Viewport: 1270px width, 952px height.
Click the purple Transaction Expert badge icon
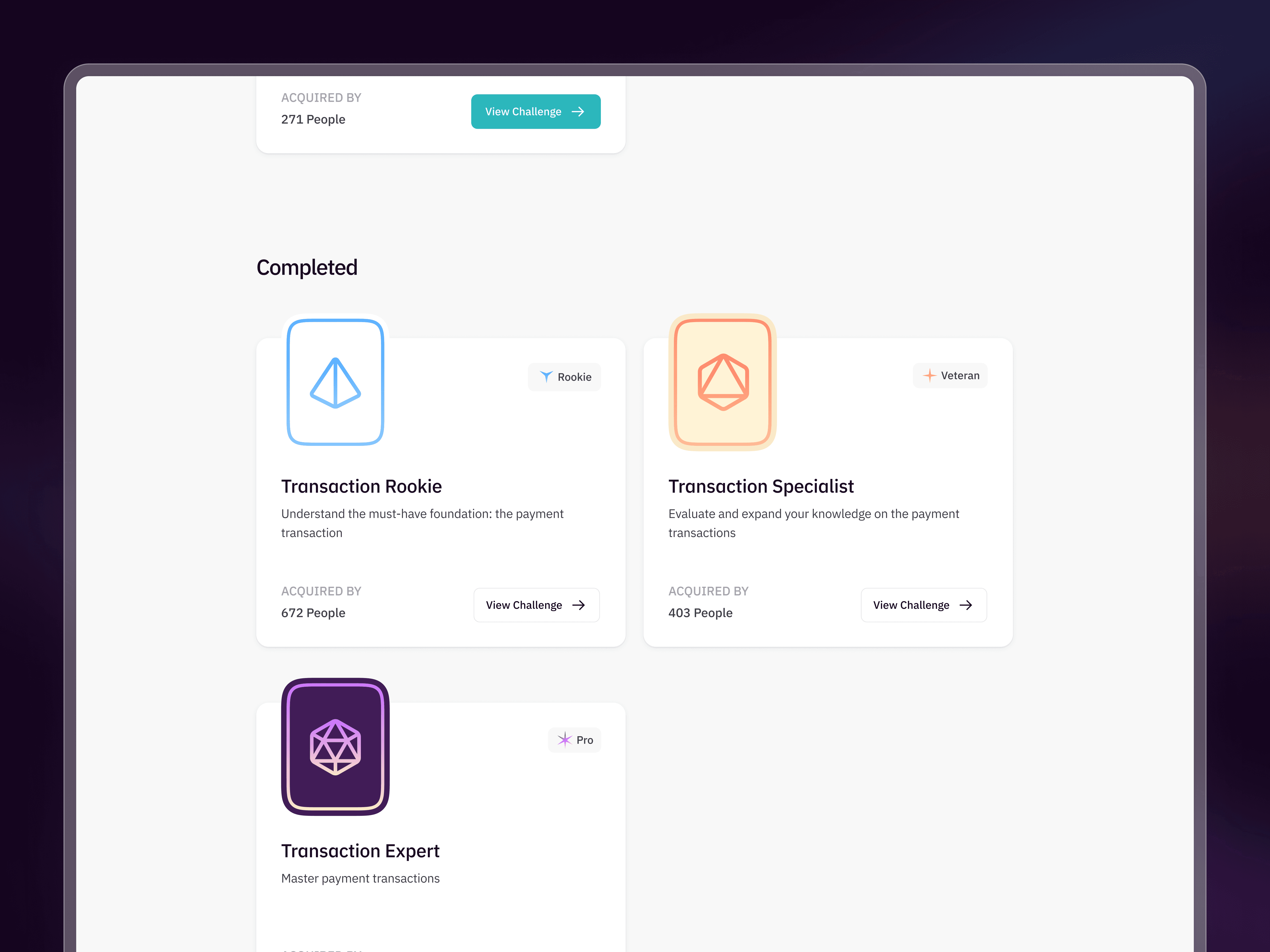click(335, 747)
